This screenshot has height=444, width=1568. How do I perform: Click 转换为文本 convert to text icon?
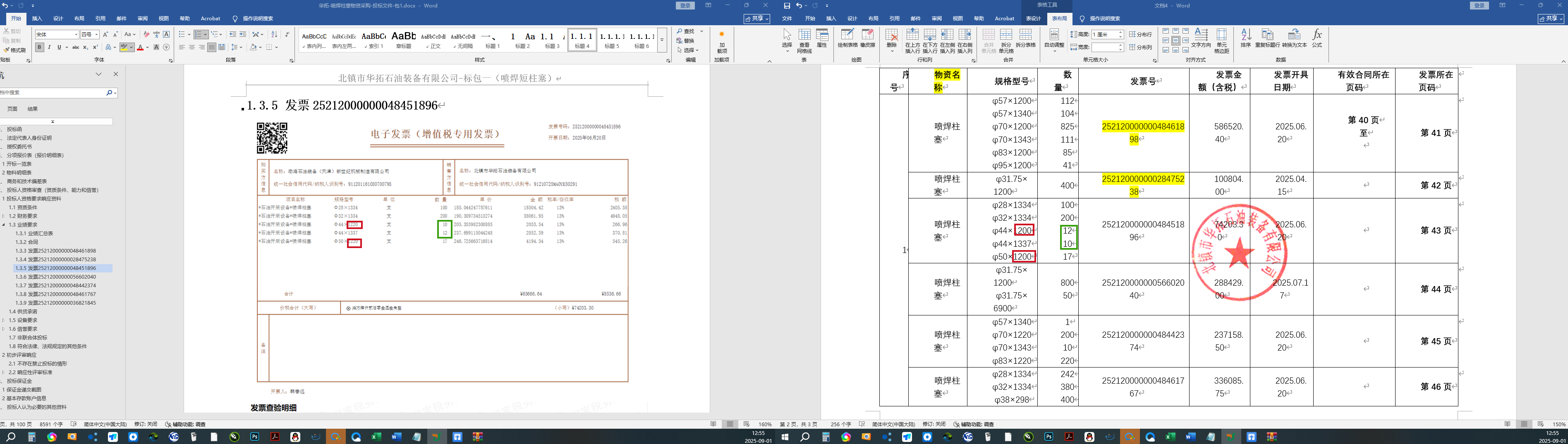1295,38
